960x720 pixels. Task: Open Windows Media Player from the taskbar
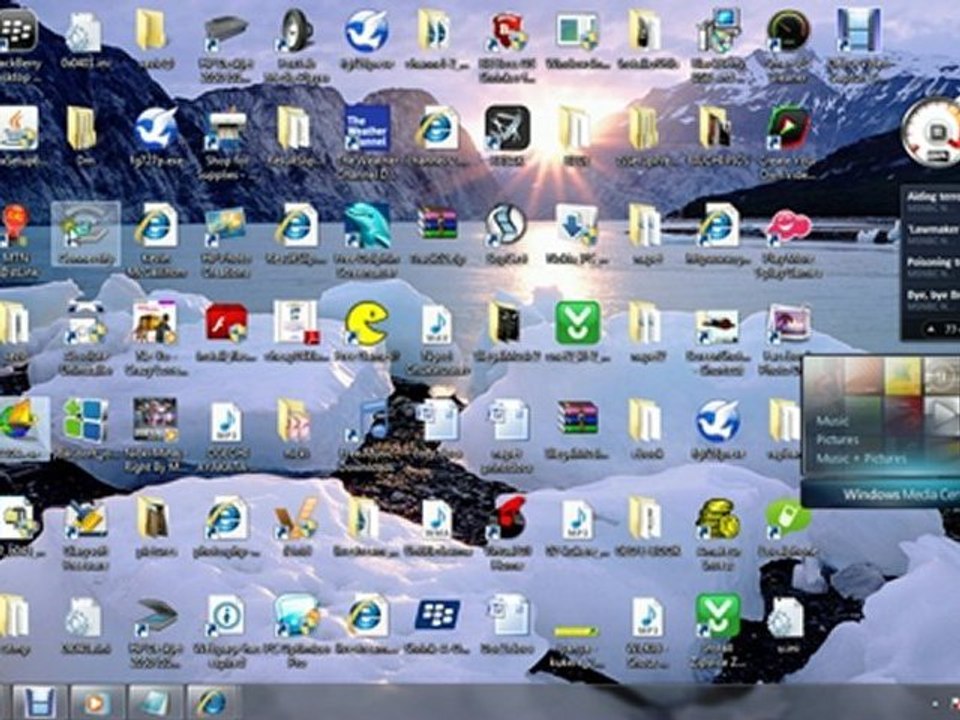pos(96,702)
